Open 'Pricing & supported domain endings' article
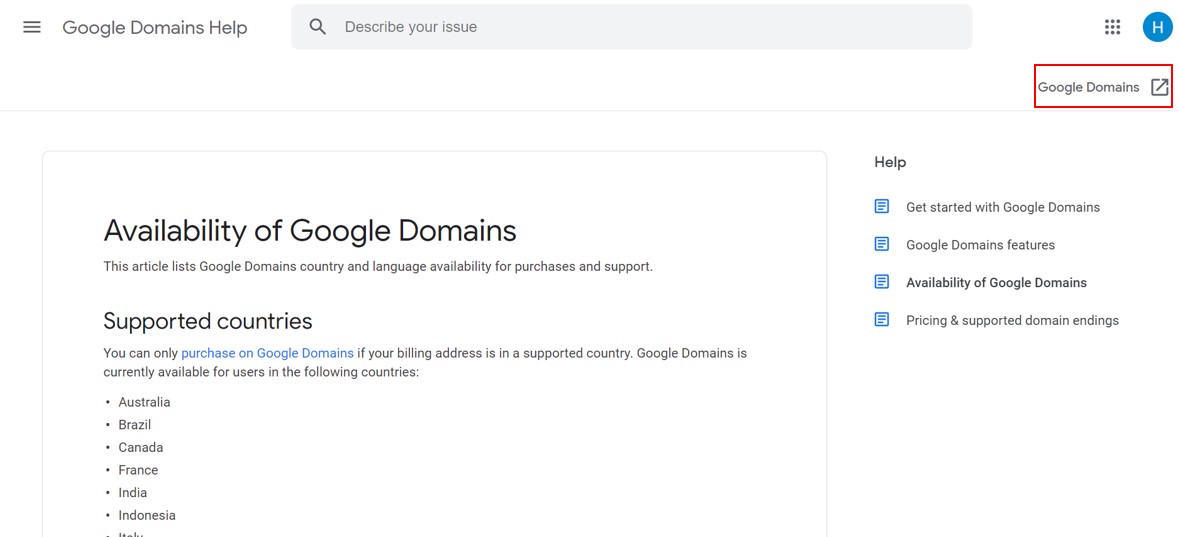The height and width of the screenshot is (537, 1179). coord(1012,321)
